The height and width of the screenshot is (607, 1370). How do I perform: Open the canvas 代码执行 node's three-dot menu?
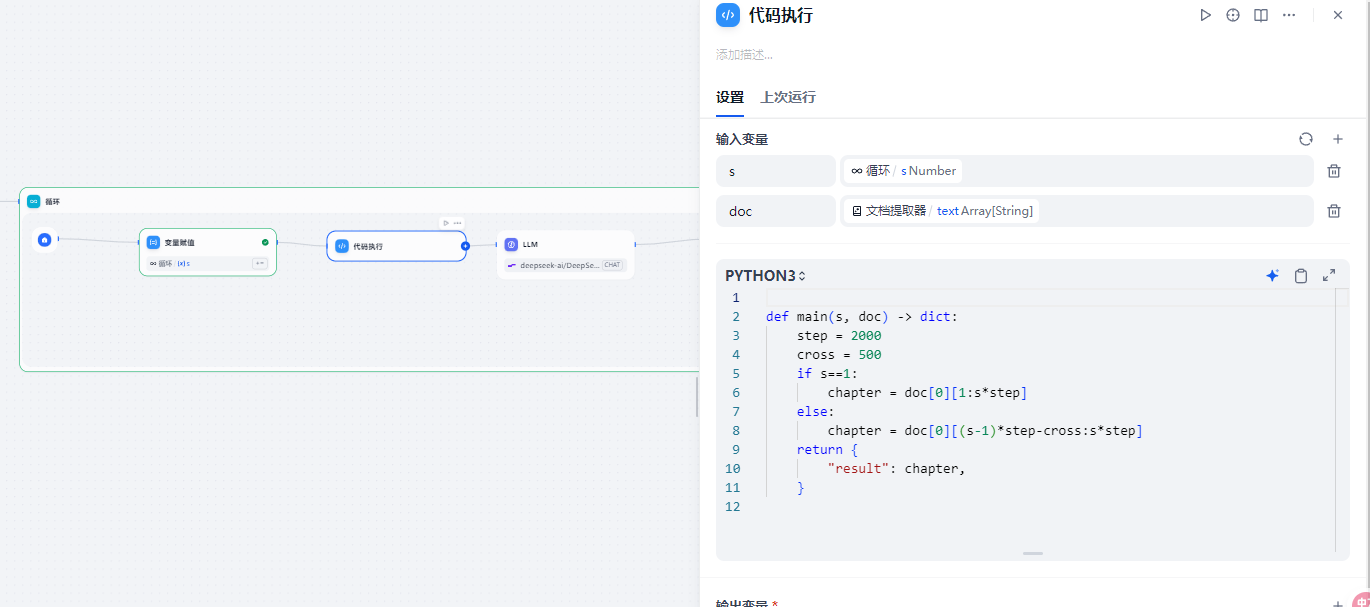[x=457, y=223]
